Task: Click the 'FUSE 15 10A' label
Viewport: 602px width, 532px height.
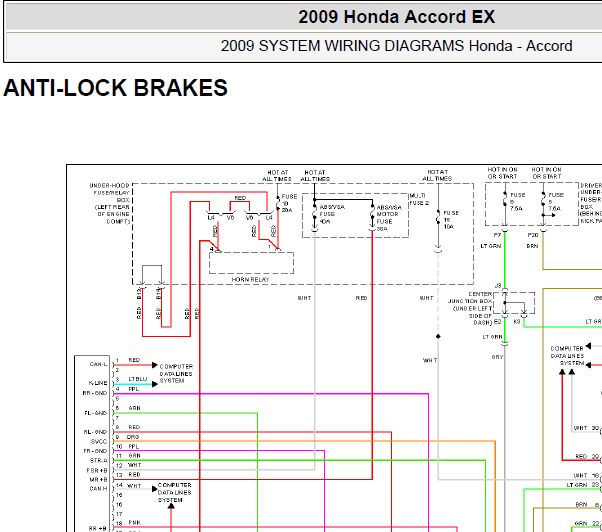Action: [x=451, y=220]
